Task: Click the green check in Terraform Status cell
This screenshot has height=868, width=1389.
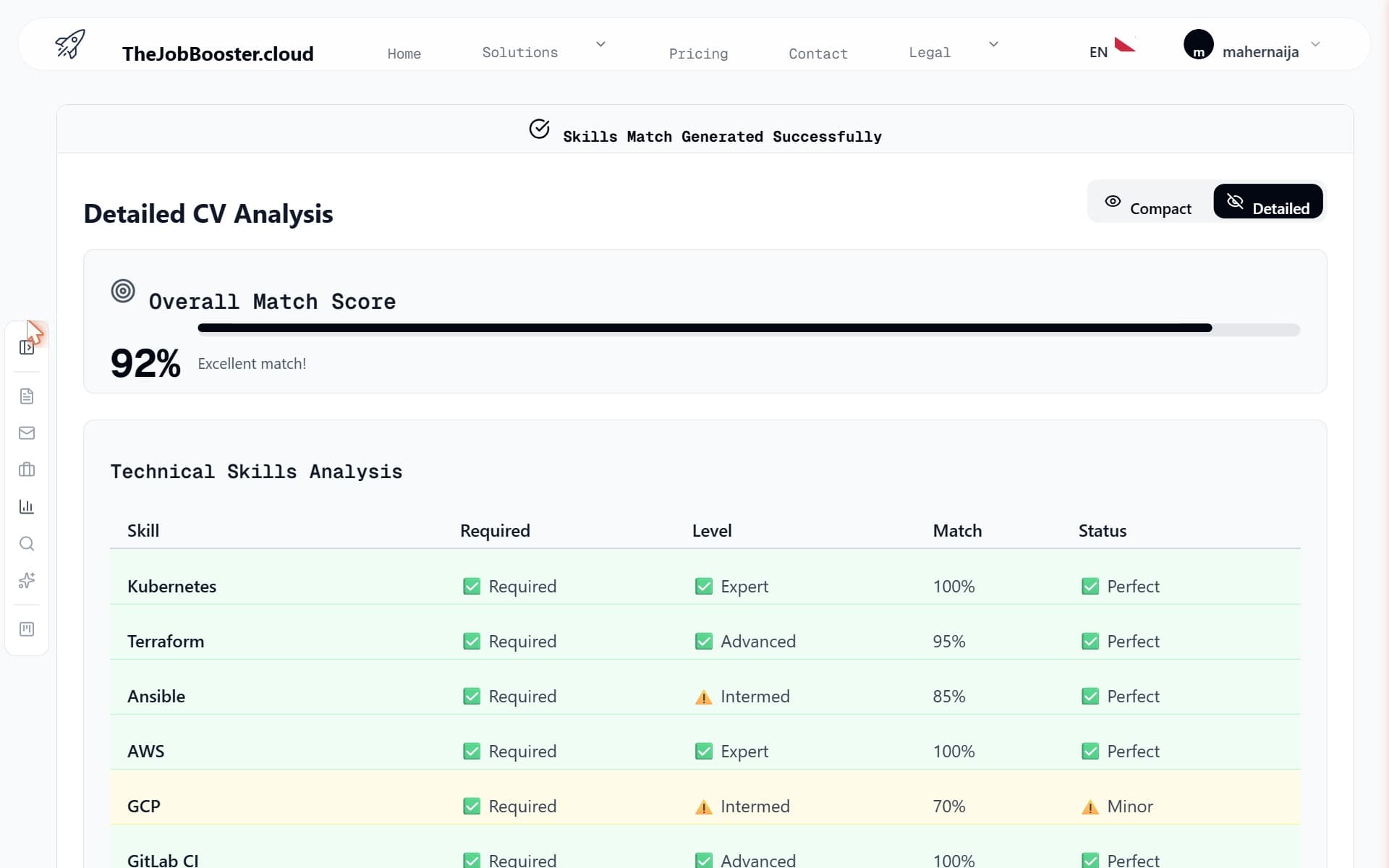Action: tap(1090, 641)
